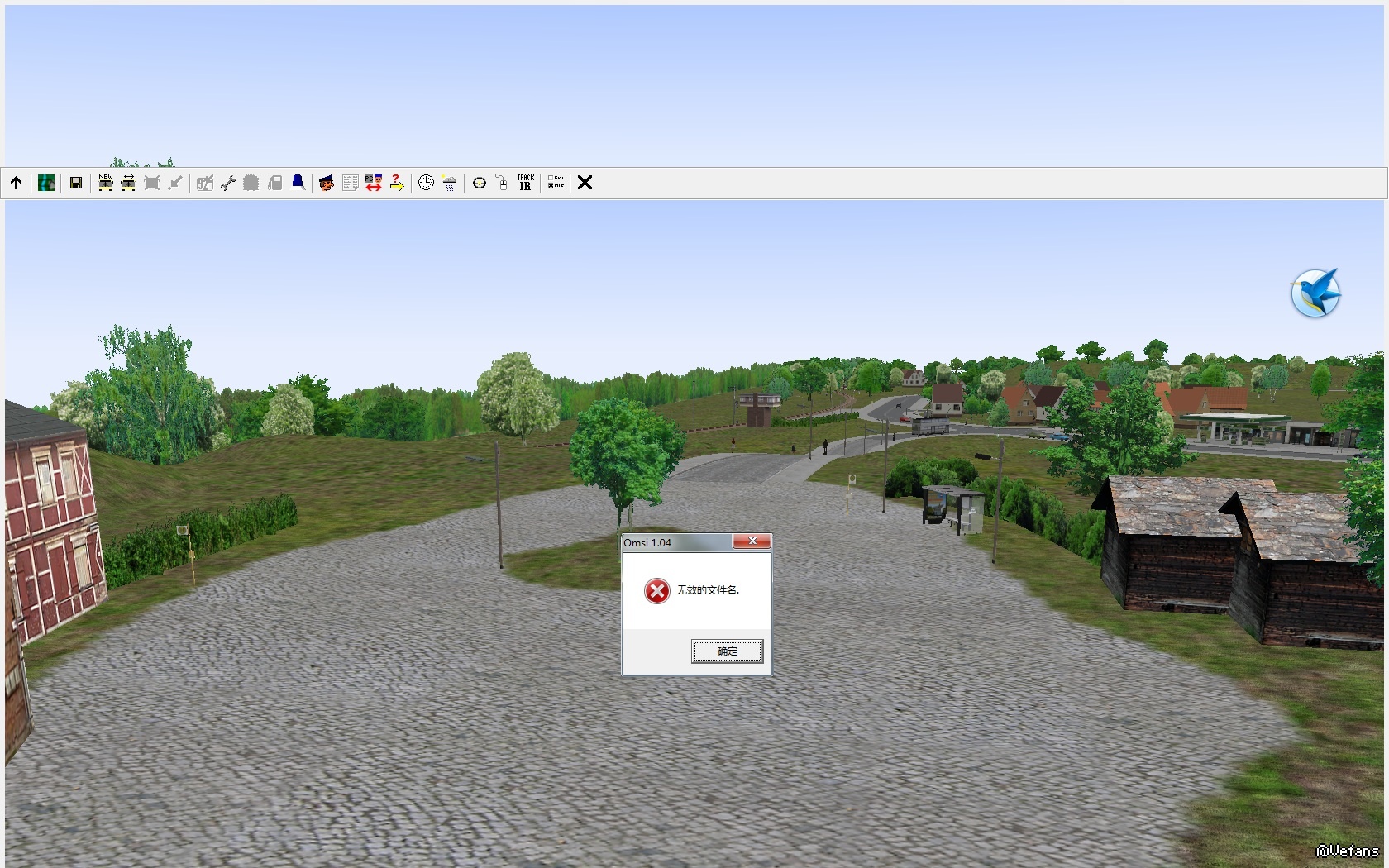
Task: Click the question mark arrow icon
Action: (397, 183)
